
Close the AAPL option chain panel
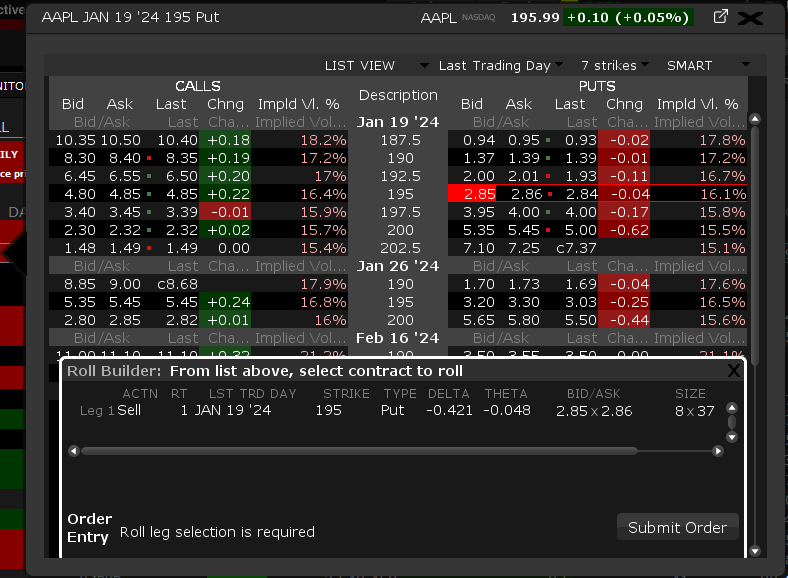[750, 18]
